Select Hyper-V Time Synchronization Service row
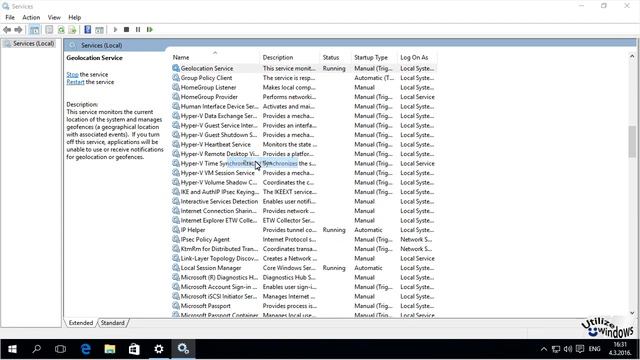 [x=304, y=164]
